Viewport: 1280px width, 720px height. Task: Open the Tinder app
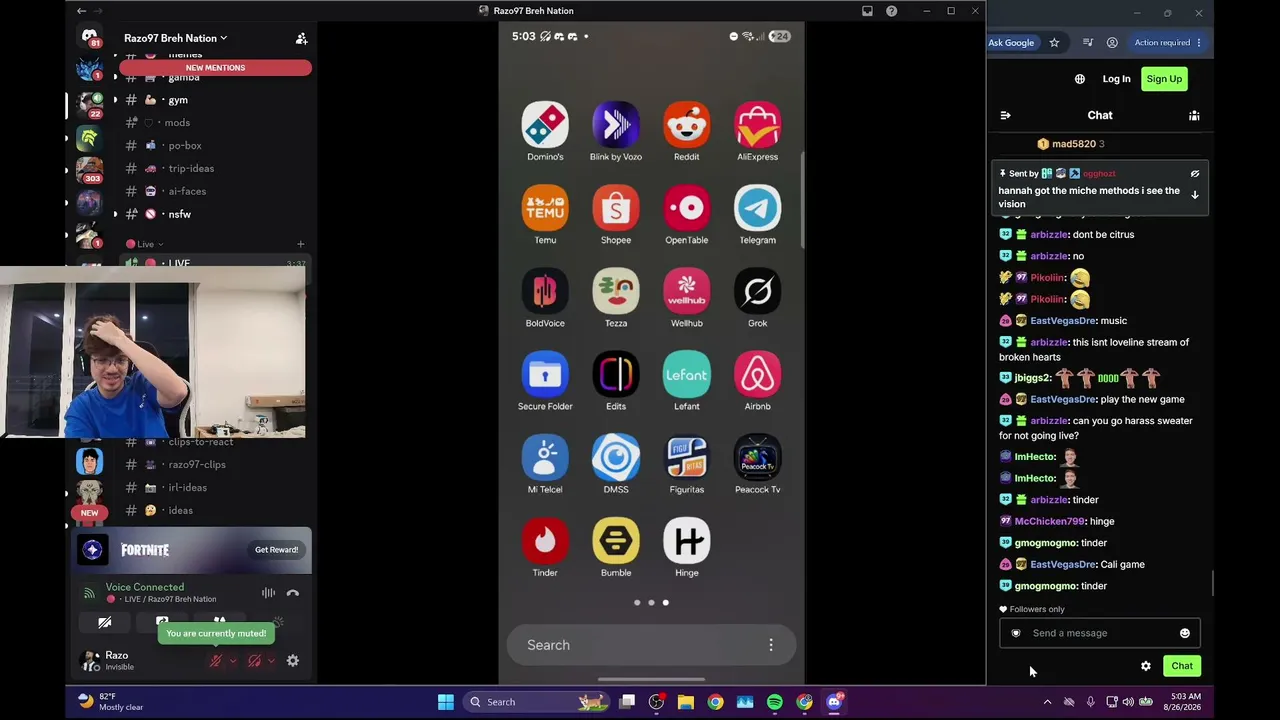coord(545,541)
